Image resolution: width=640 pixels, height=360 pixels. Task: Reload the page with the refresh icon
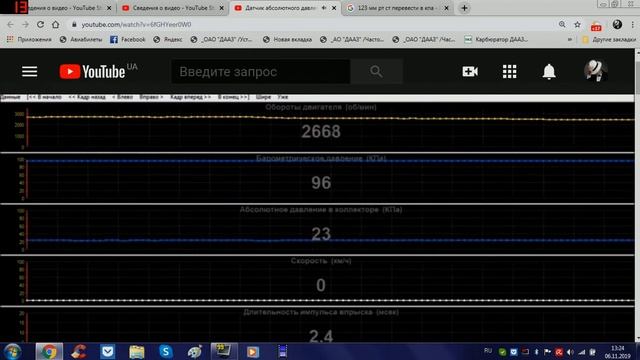40,24
